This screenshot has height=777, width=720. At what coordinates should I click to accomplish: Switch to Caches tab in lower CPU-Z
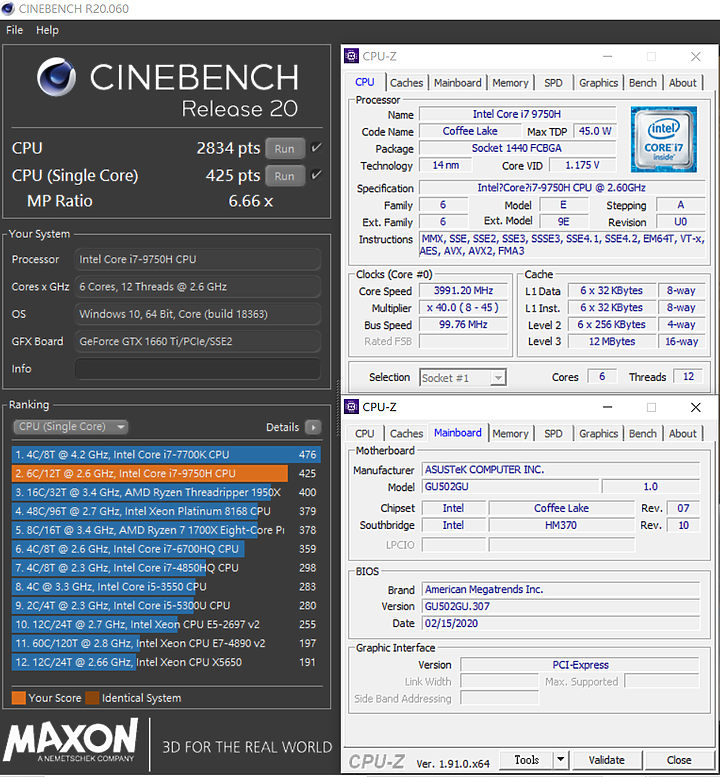(x=406, y=434)
